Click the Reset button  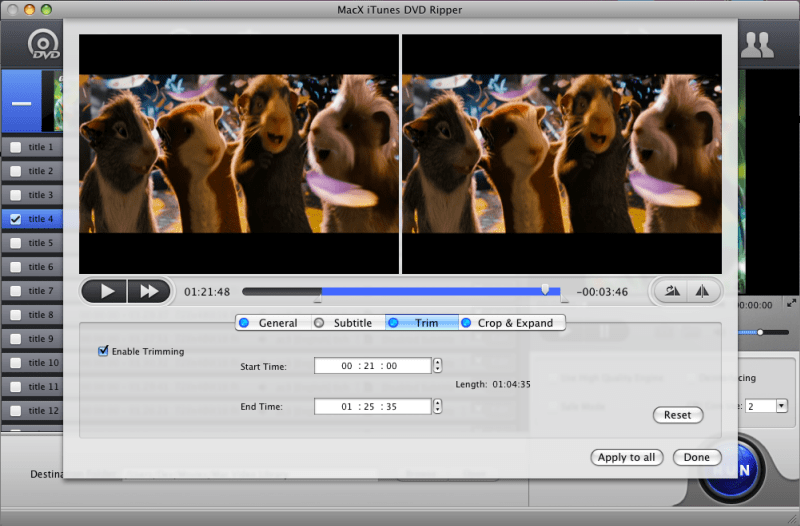point(678,415)
